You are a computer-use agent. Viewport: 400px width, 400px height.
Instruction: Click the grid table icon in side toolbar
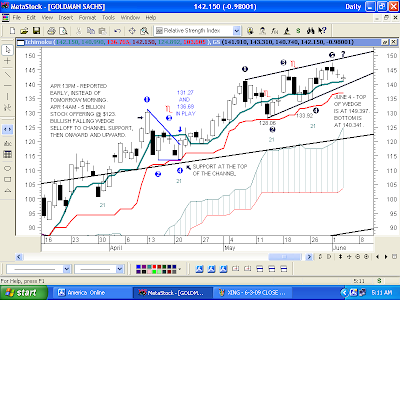click(x=8, y=154)
